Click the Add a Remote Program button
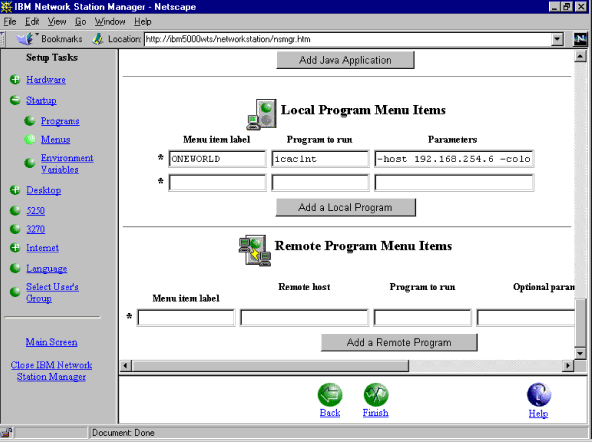The height and width of the screenshot is (442, 592). point(399,342)
